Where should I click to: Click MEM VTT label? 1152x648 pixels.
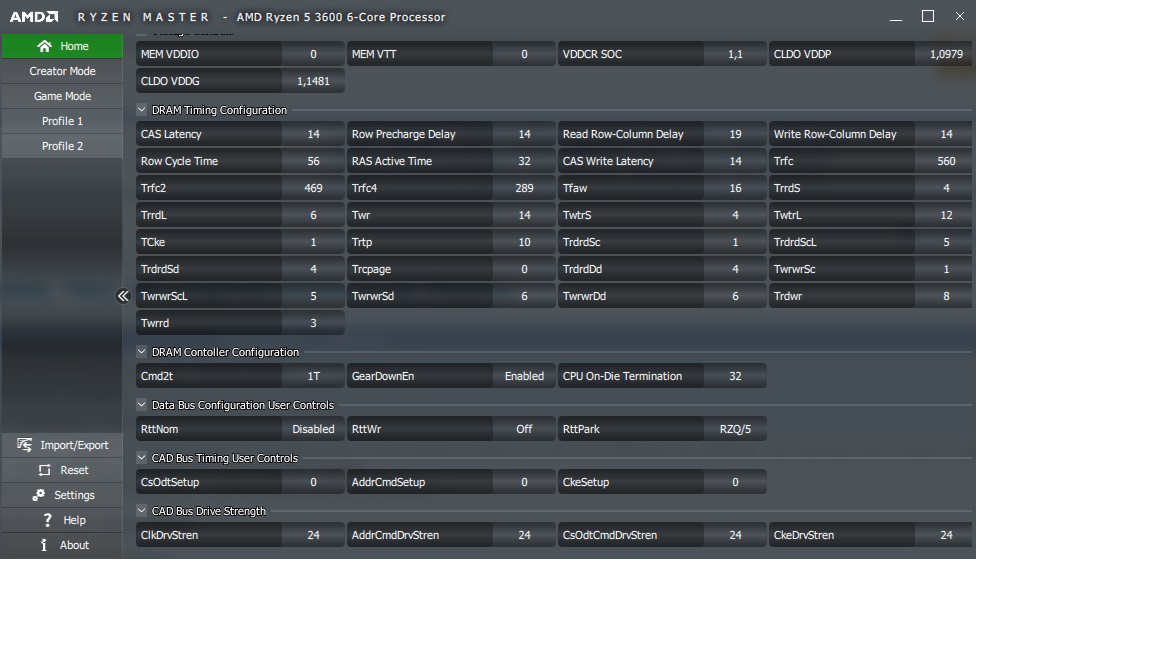click(x=374, y=54)
